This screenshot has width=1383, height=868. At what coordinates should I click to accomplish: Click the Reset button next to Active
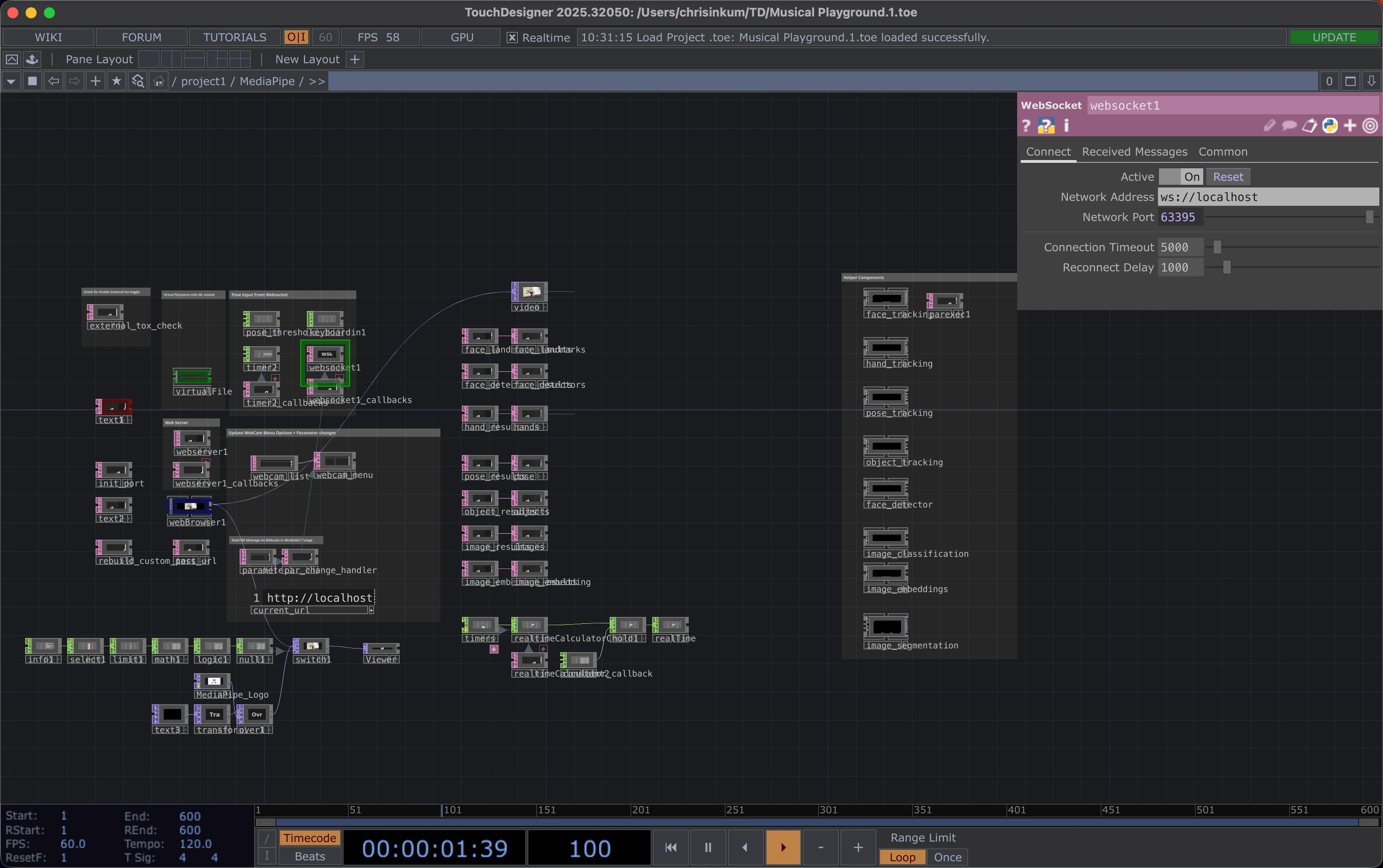pos(1228,177)
